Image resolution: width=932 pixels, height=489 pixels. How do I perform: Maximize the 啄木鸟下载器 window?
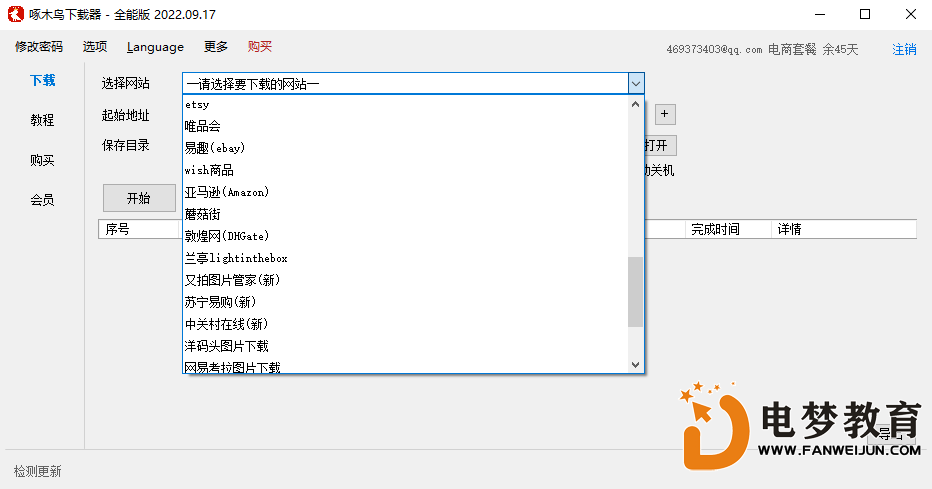(x=865, y=14)
